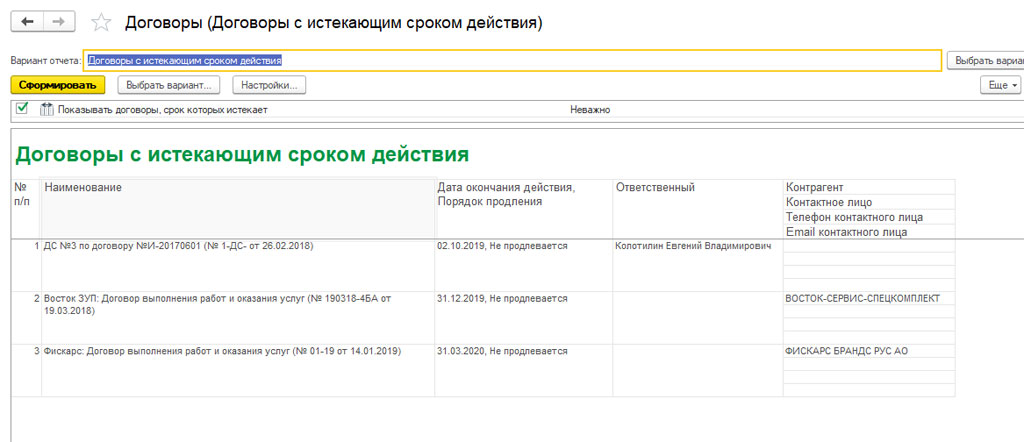The height and width of the screenshot is (442, 1024).
Task: Toggle the "Показывать договоры, срок которых истекает" checkbox
Action: 22,109
